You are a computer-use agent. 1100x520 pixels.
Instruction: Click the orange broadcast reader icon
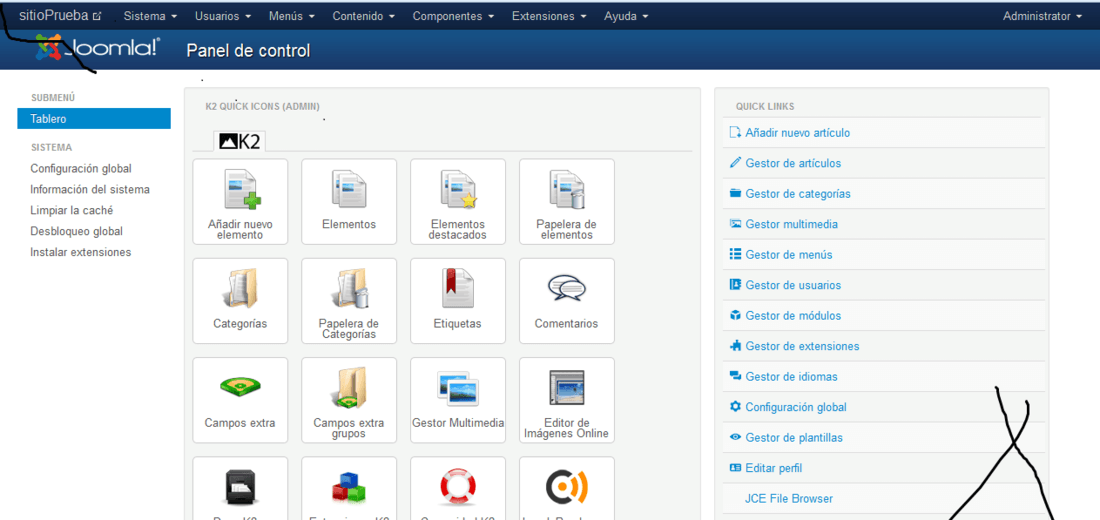tap(566, 486)
